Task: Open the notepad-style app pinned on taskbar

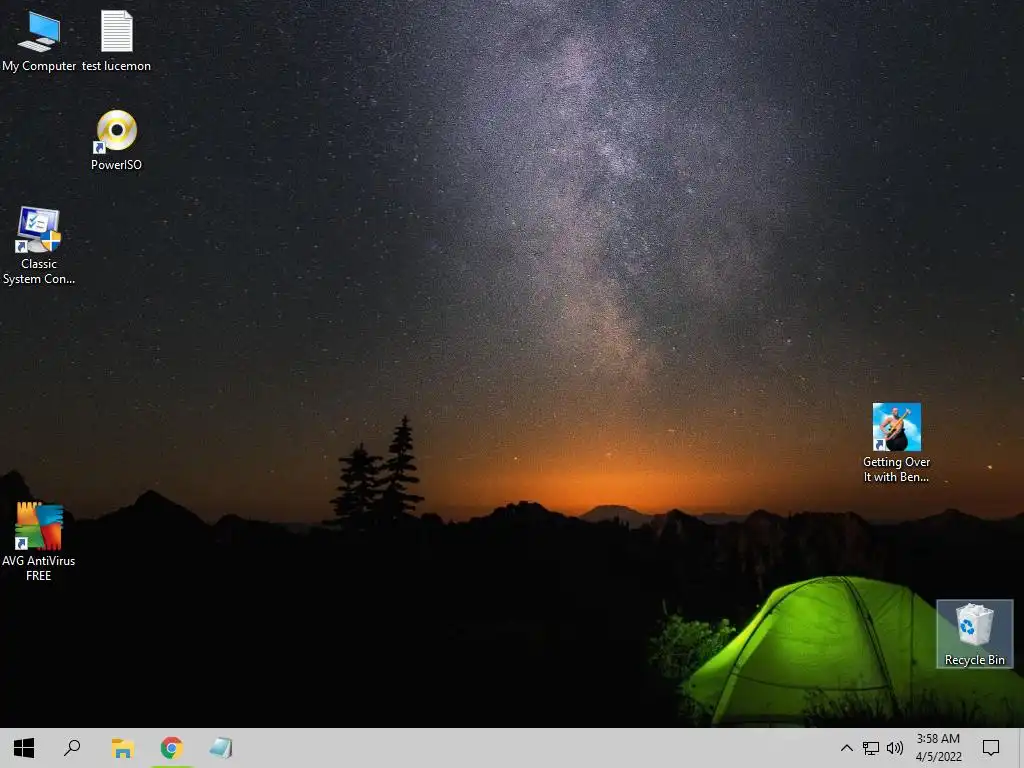Action: point(221,748)
